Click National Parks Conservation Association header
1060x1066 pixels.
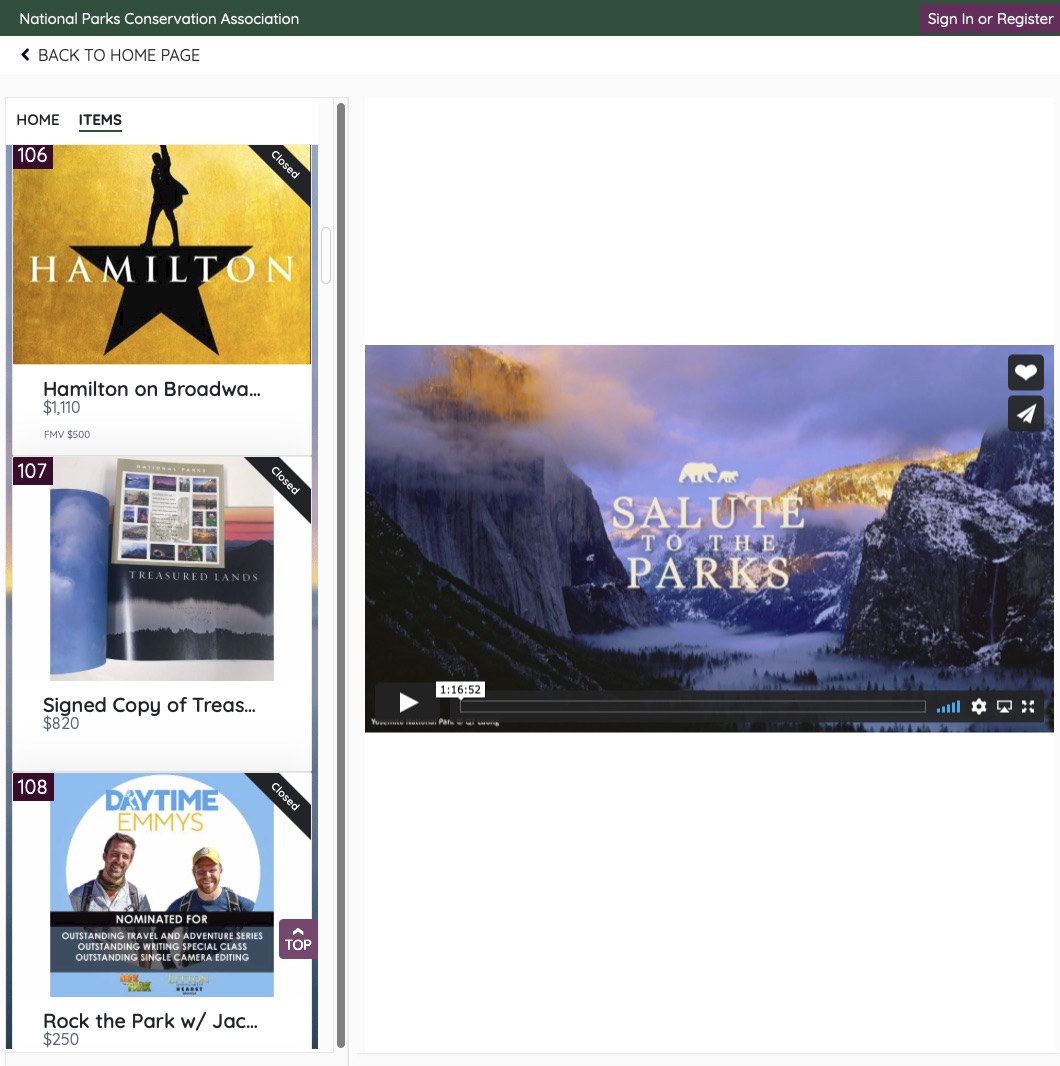click(x=159, y=19)
